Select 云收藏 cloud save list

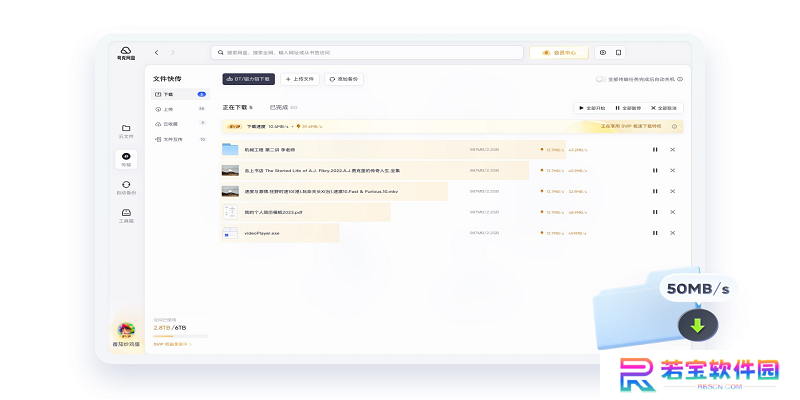180,123
